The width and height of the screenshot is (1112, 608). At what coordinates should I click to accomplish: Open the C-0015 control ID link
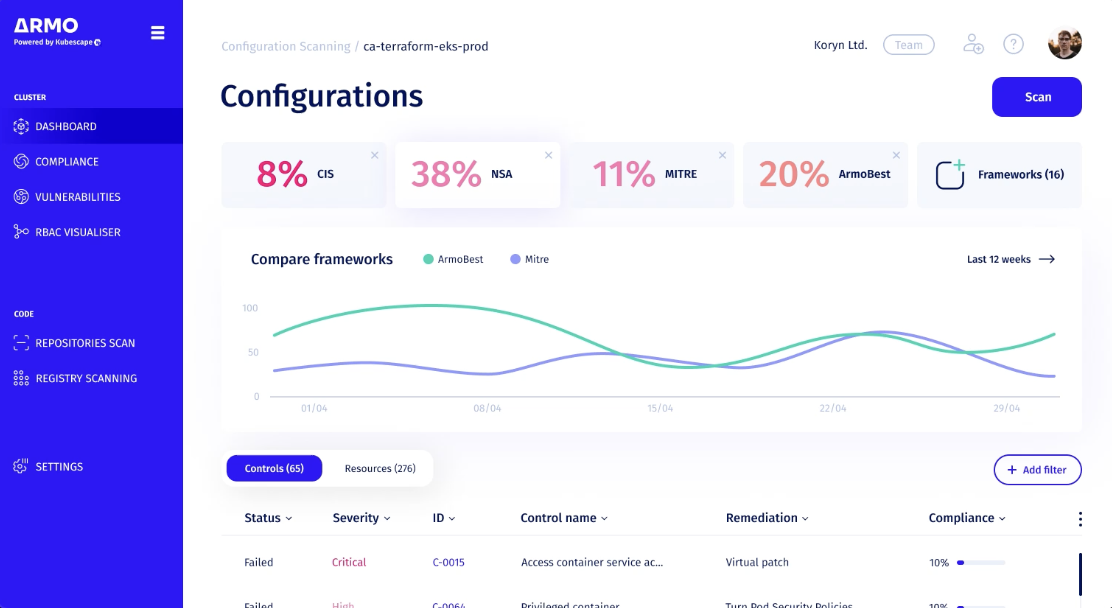coord(448,562)
